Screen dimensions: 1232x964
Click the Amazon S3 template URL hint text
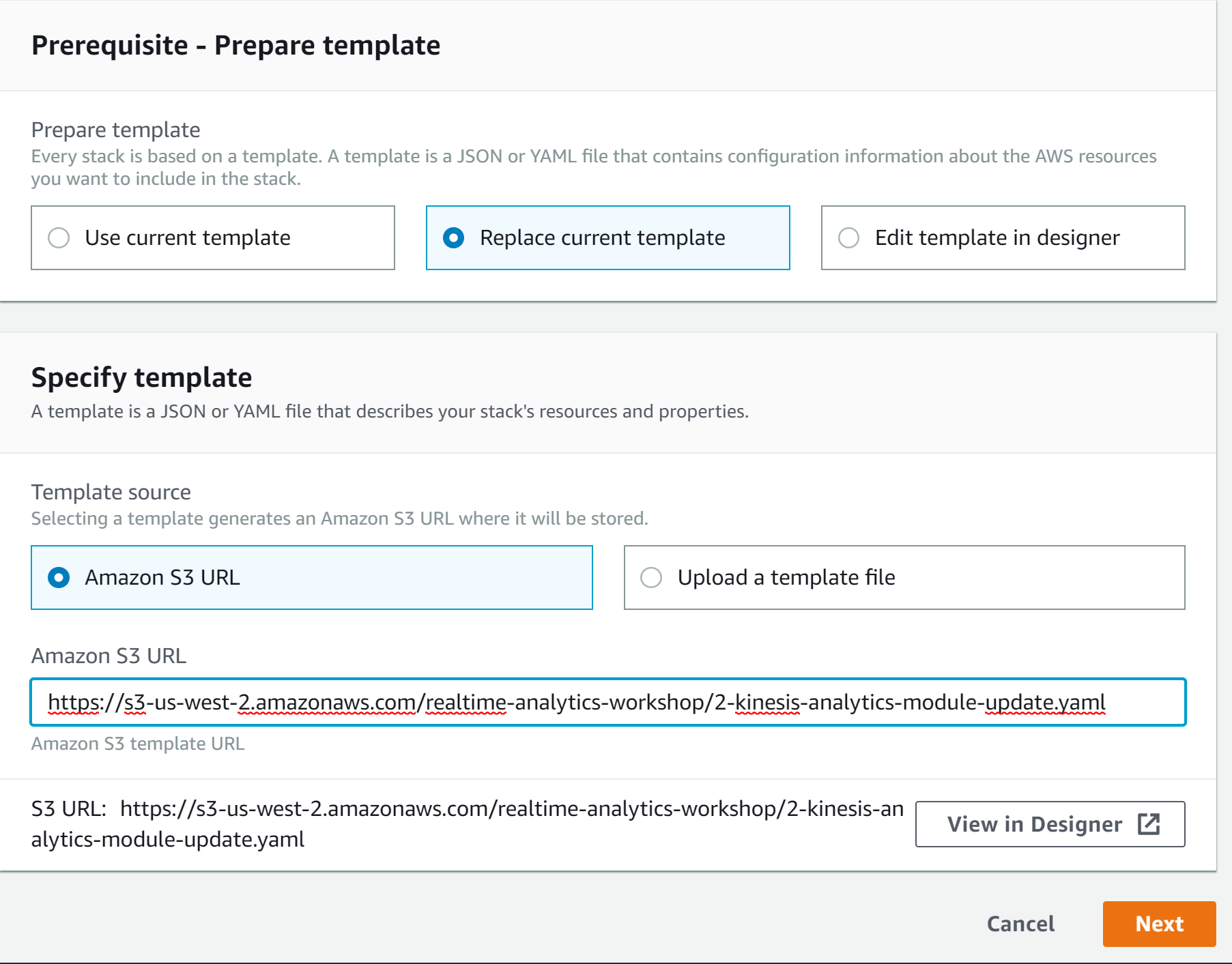coord(138,744)
